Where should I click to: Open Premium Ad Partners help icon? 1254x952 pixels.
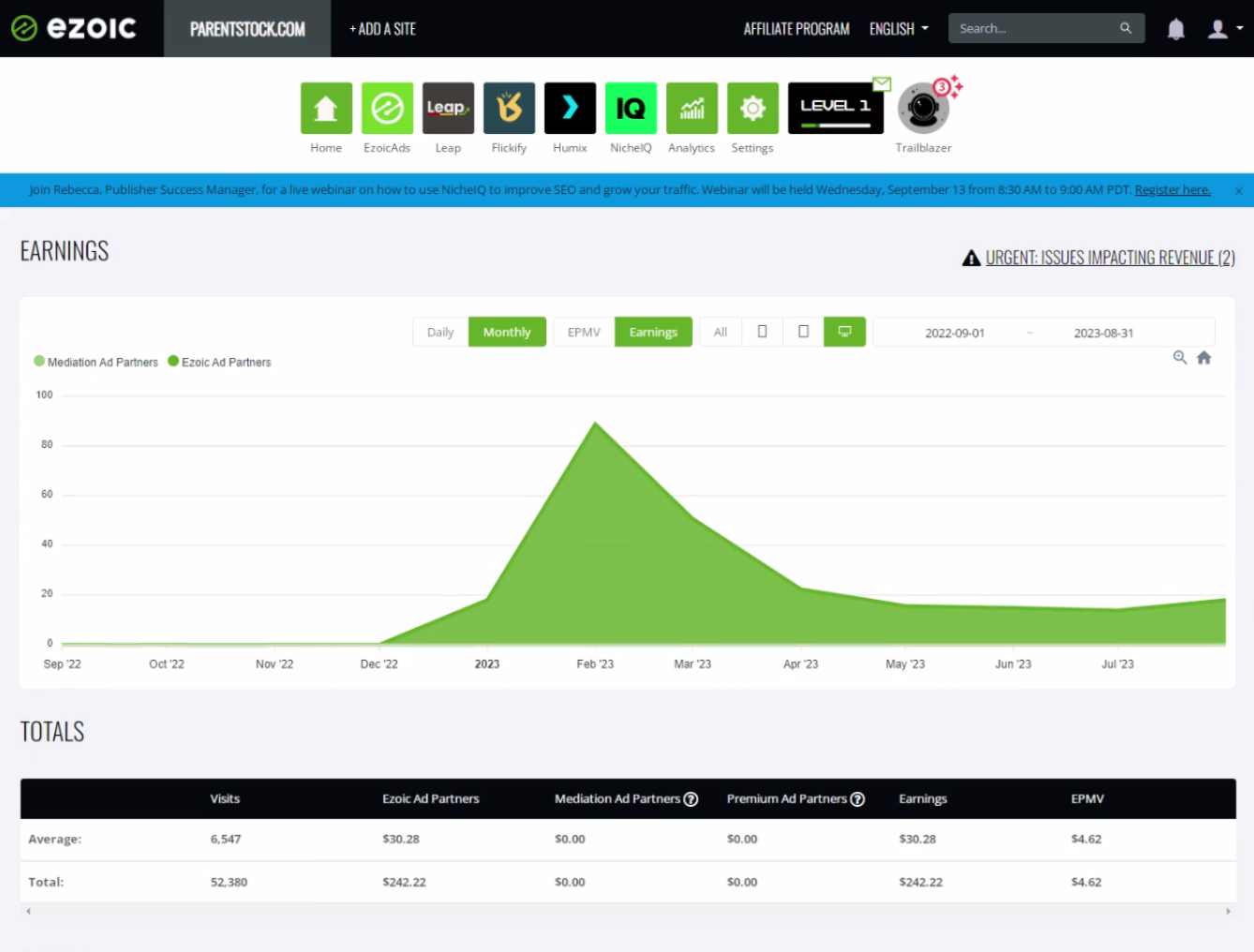coord(858,799)
